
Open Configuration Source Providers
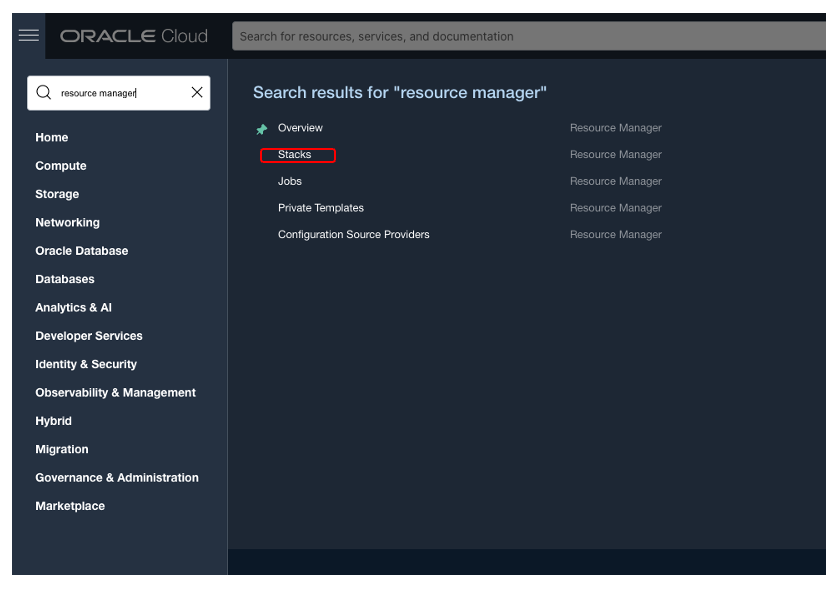[x=354, y=235]
